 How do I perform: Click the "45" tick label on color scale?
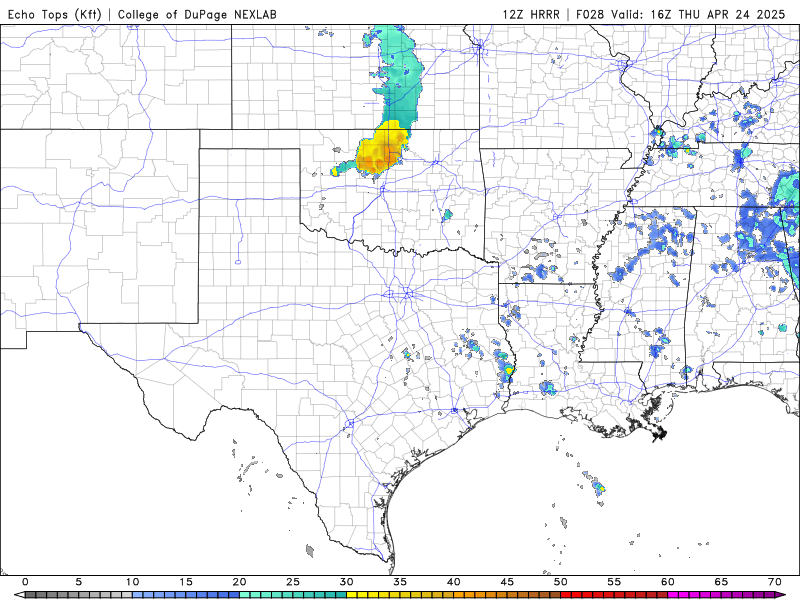point(507,582)
